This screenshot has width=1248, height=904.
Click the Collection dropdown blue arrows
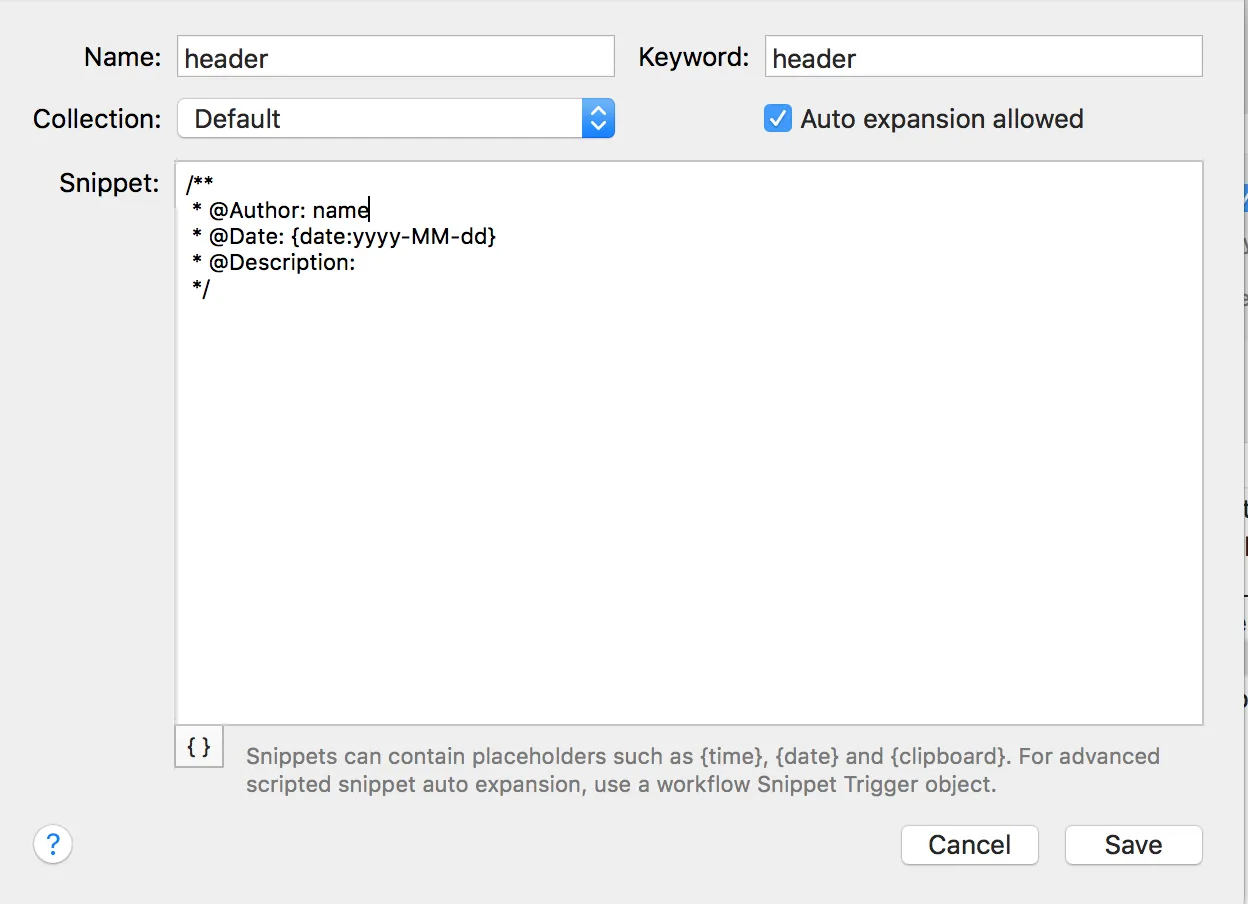(x=598, y=119)
